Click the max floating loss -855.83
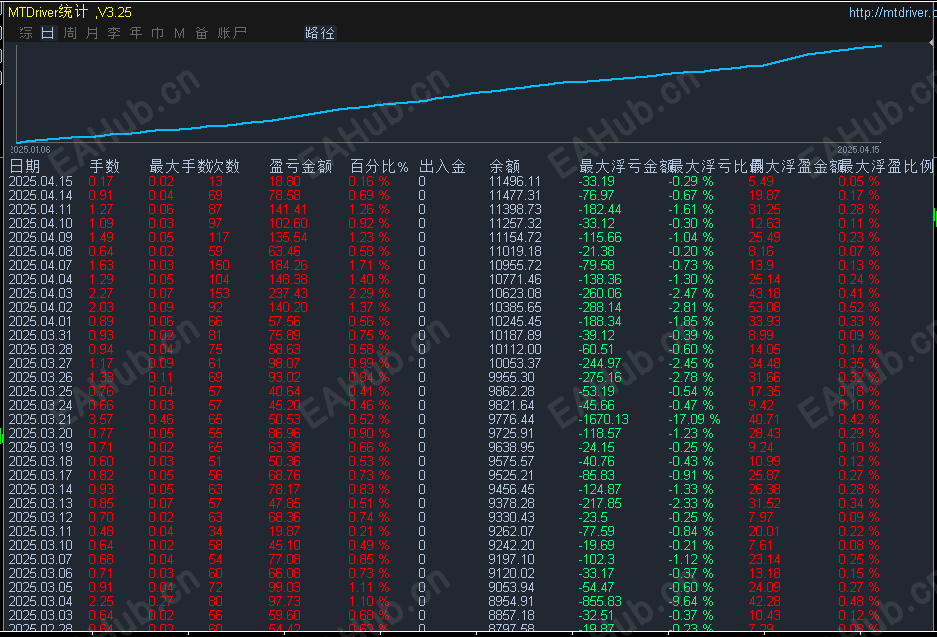 (x=600, y=601)
